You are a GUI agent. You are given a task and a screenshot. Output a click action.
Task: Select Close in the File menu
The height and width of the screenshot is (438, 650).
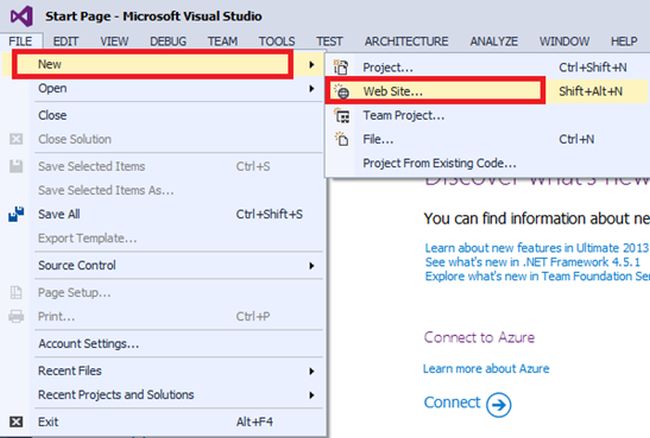(x=52, y=115)
